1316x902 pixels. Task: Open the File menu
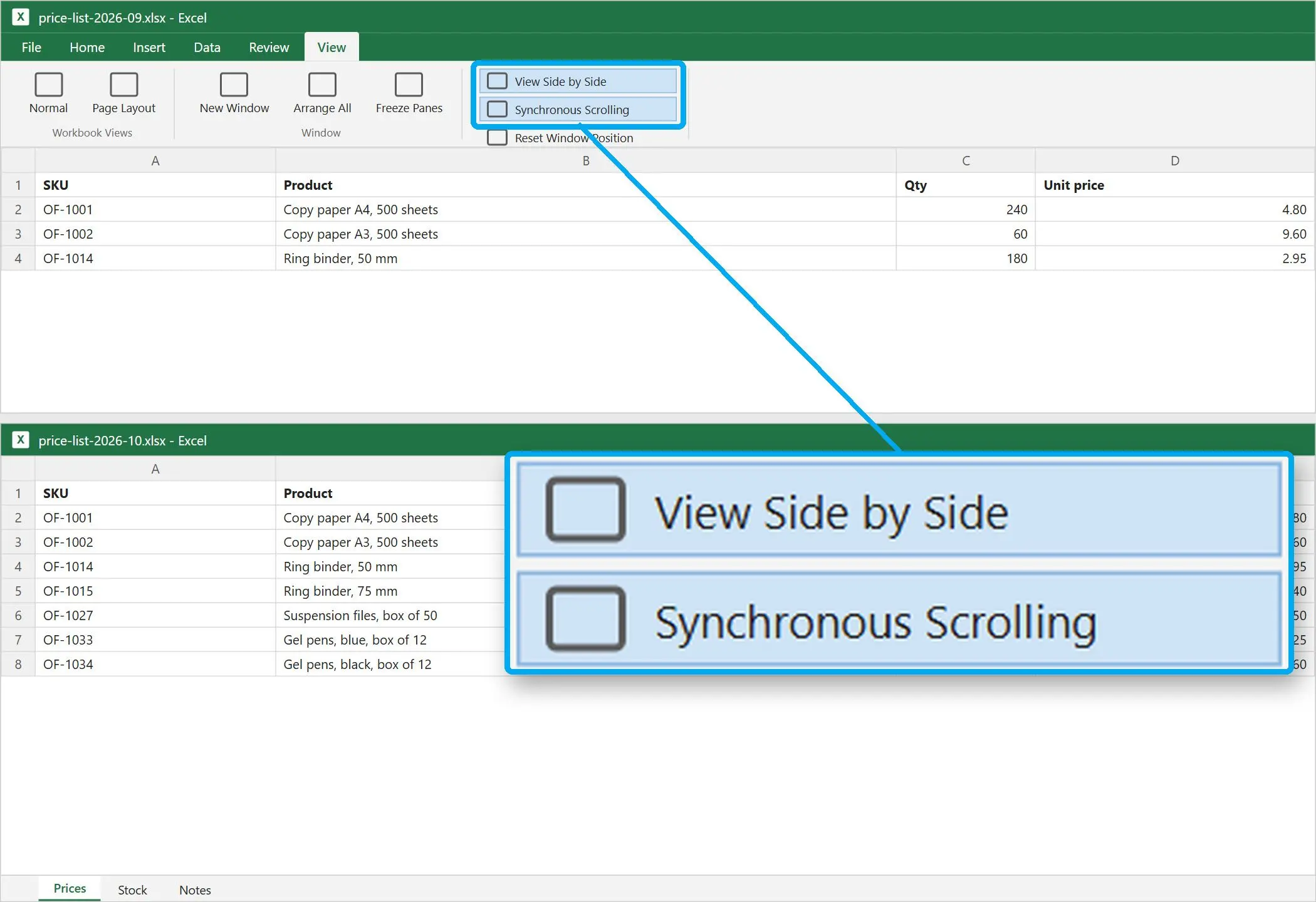coord(31,48)
